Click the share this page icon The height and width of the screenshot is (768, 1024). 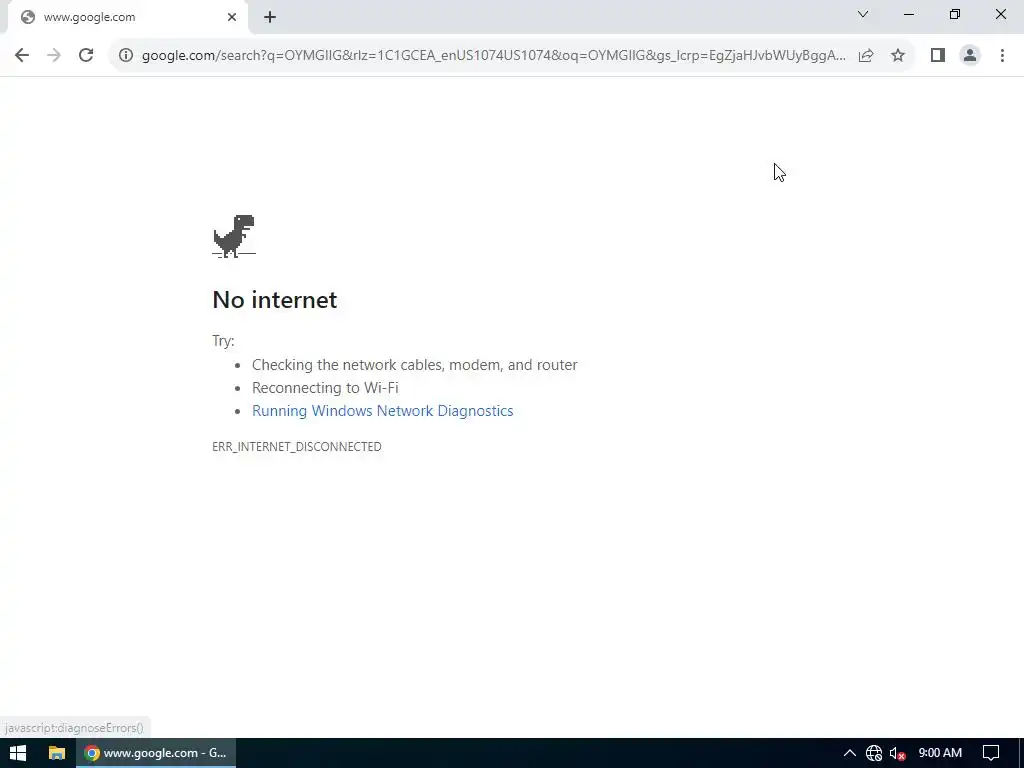[866, 56]
